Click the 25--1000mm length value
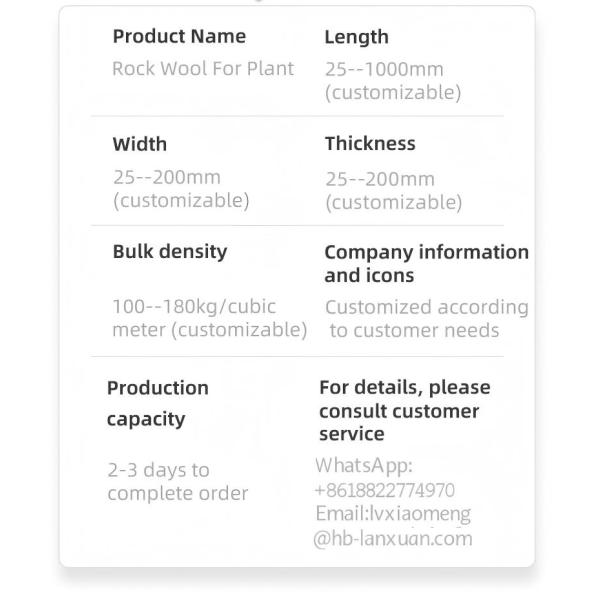The width and height of the screenshot is (600, 600). point(384,70)
